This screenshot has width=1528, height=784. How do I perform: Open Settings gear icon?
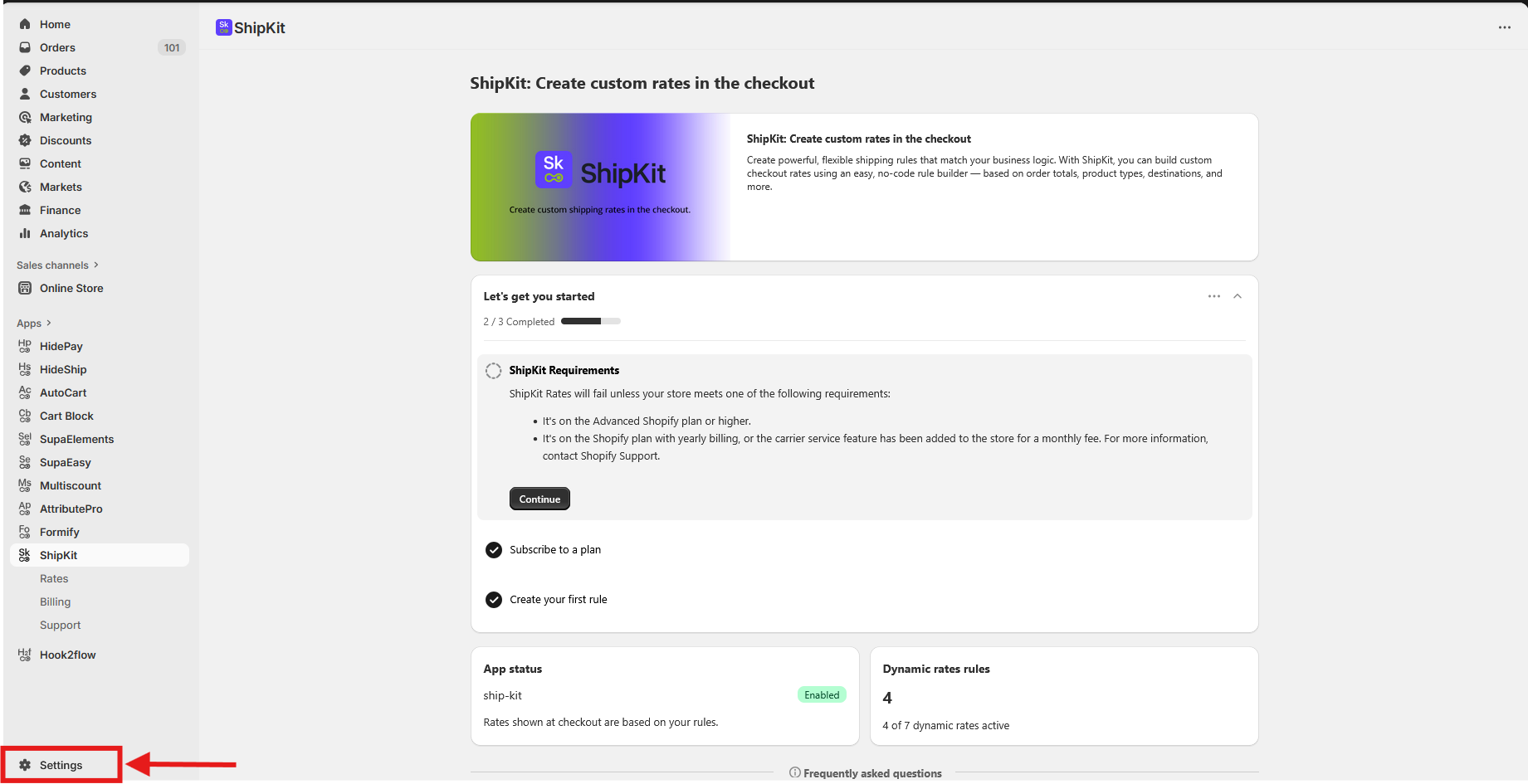point(25,765)
